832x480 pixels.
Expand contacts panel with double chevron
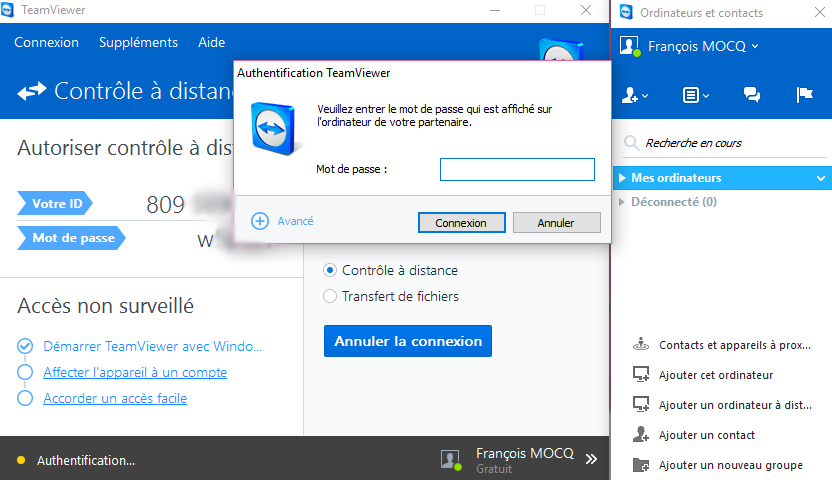(591, 459)
